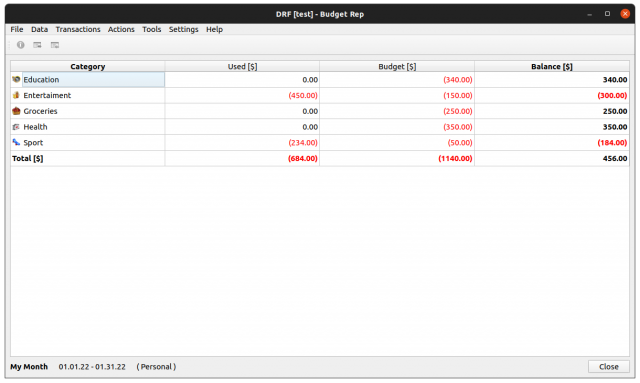Maximize the DRF Budget Rep window
The height and width of the screenshot is (383, 640).
click(x=607, y=13)
